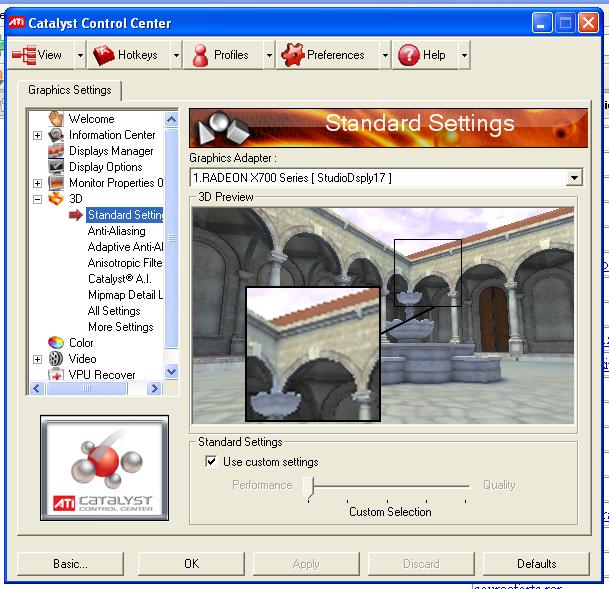Close the Catalyst Control Center window
609x589 pixels.
point(588,23)
